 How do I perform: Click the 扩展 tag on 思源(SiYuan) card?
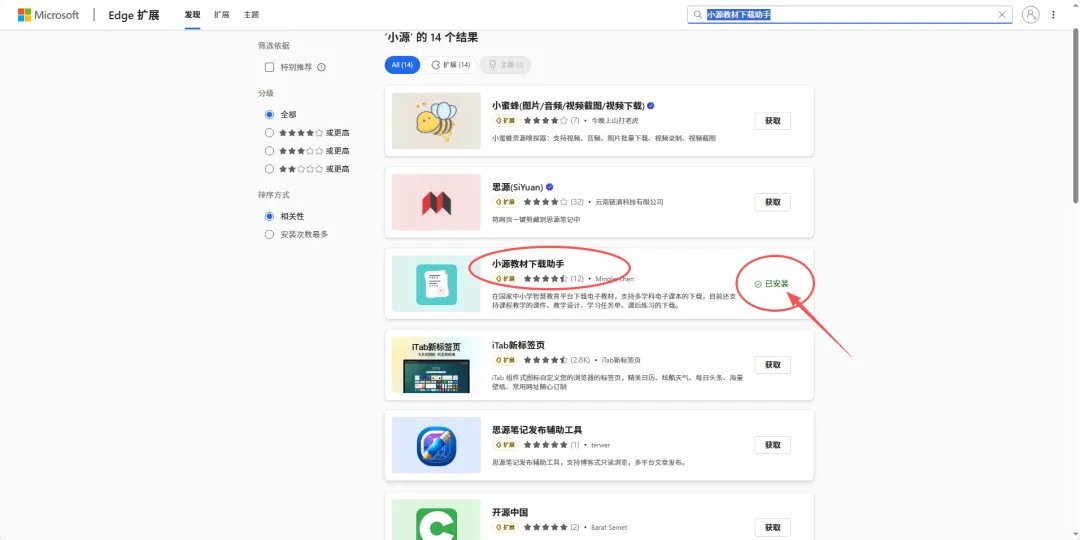[506, 202]
